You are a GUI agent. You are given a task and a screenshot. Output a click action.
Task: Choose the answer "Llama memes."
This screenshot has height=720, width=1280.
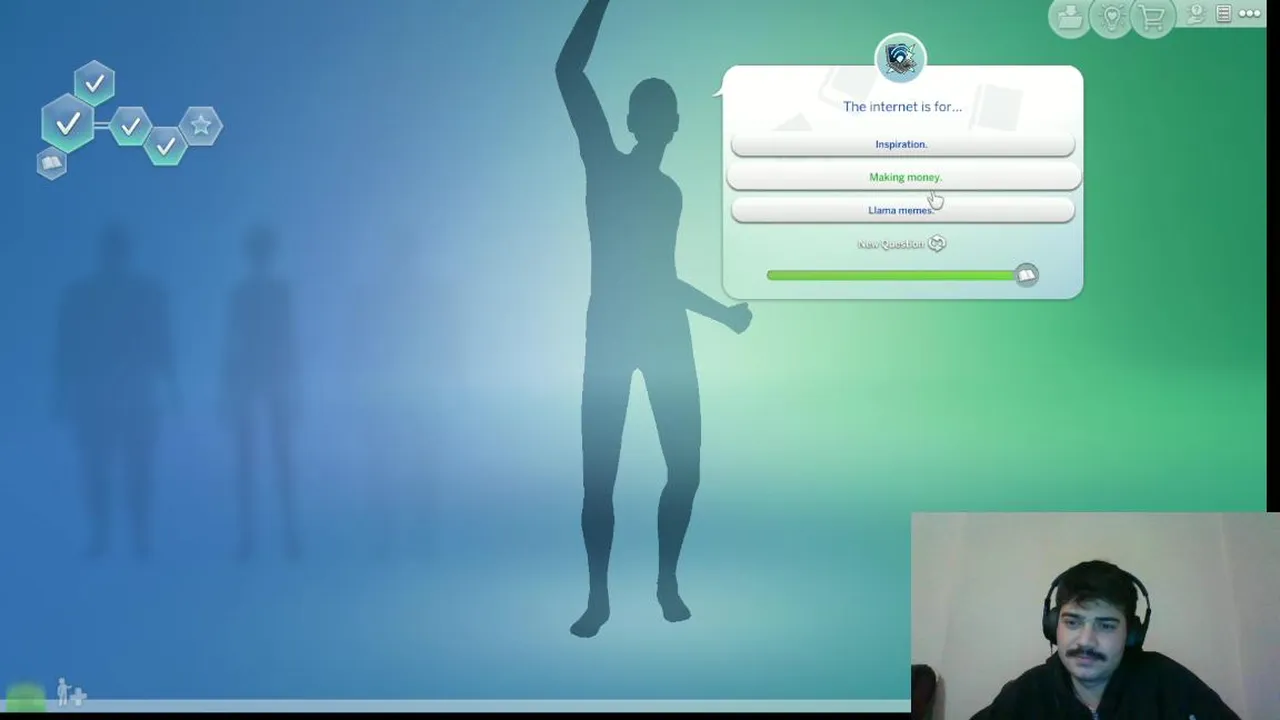tap(902, 210)
